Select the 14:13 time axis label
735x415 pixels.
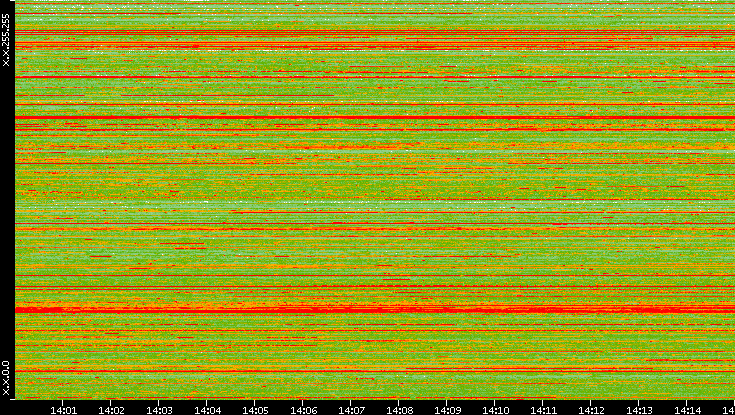638,410
